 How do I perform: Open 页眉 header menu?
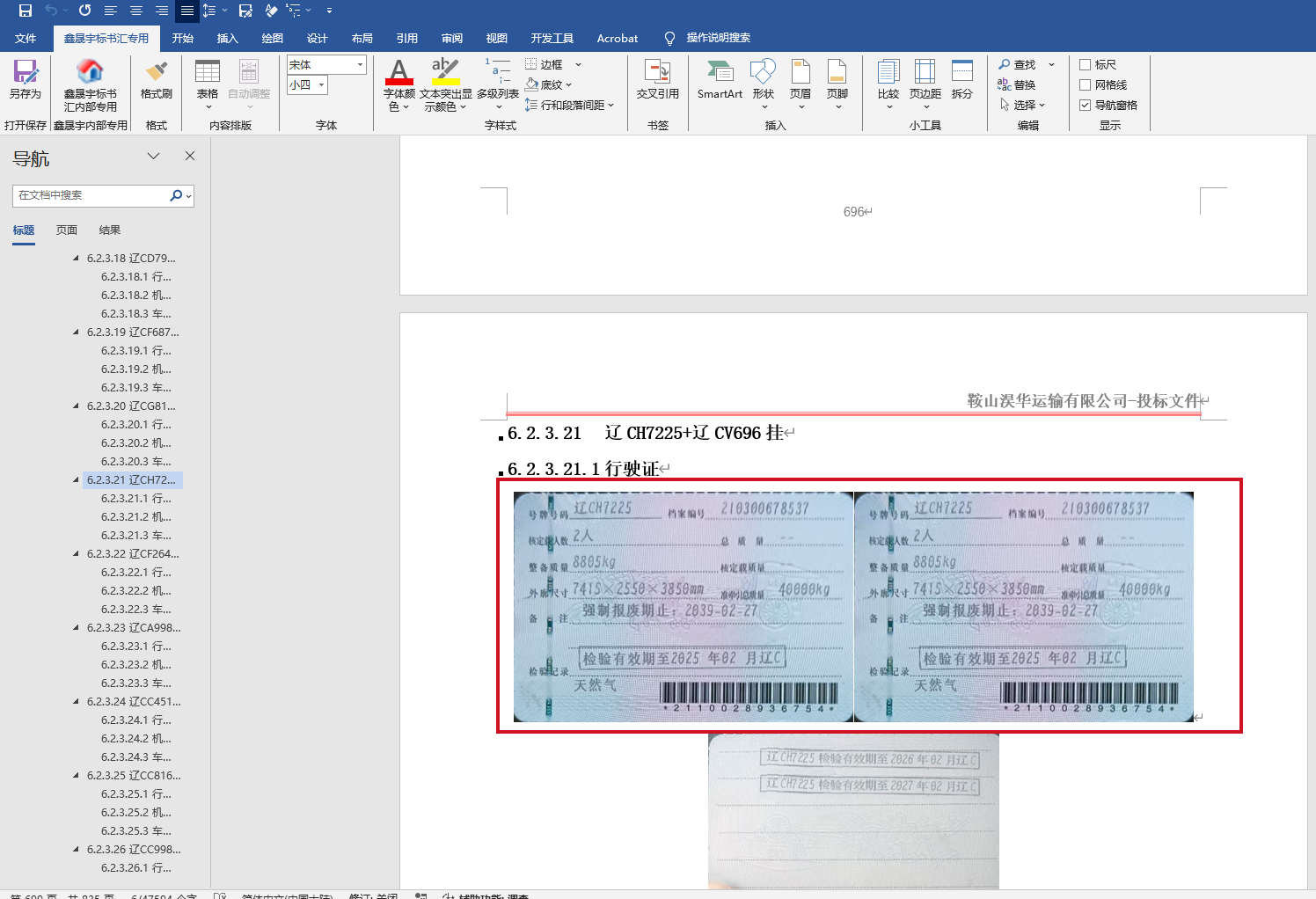[x=801, y=84]
